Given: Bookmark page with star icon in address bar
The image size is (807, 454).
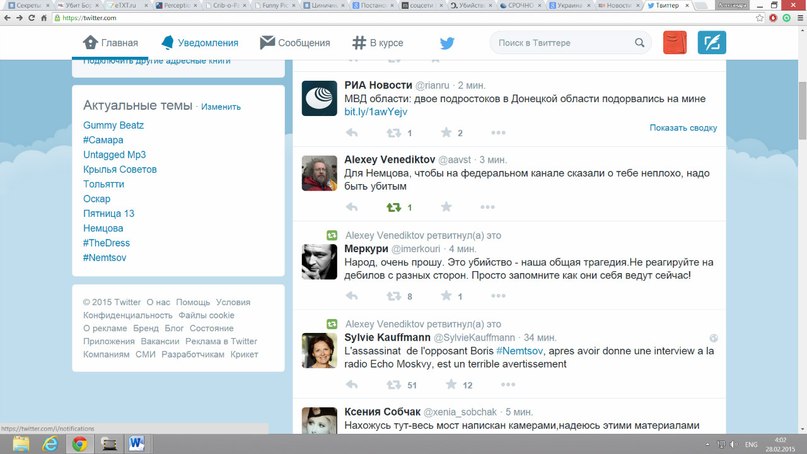Looking at the screenshot, I should coord(760,18).
